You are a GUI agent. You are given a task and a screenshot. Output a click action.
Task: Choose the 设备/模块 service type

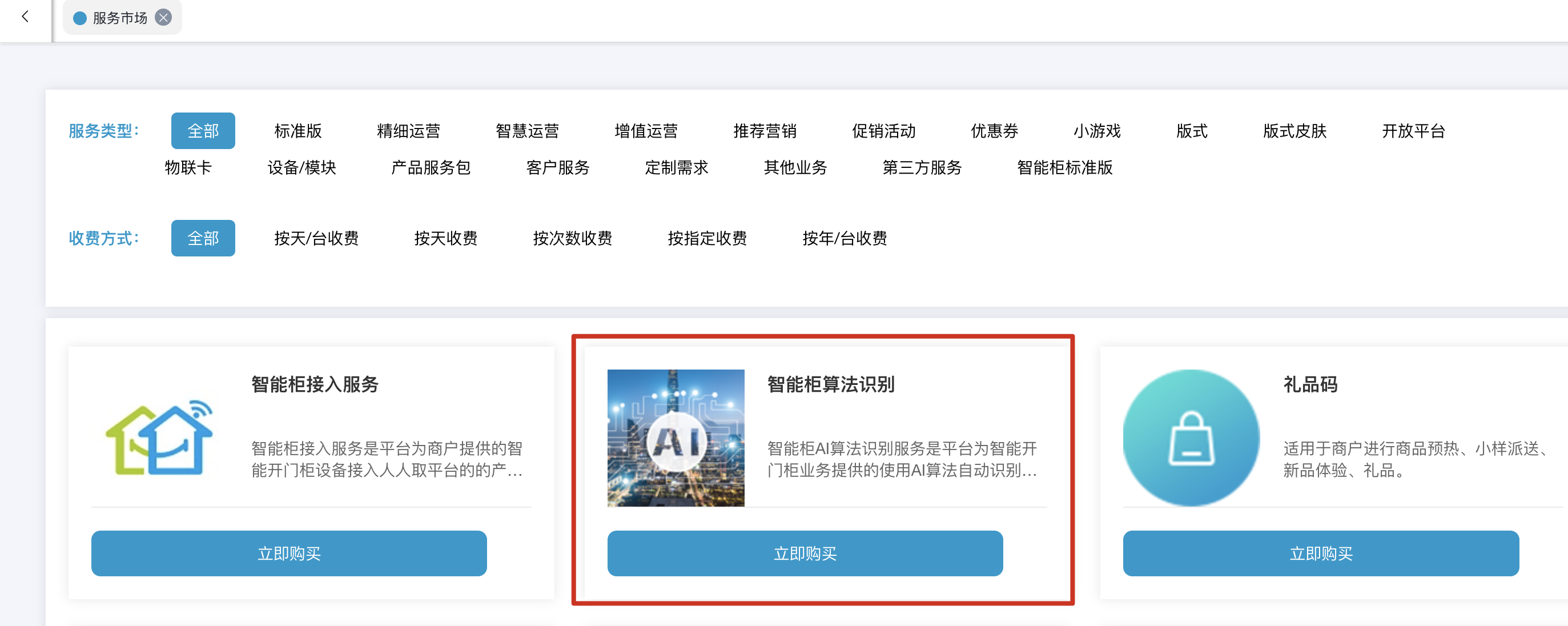(x=302, y=167)
